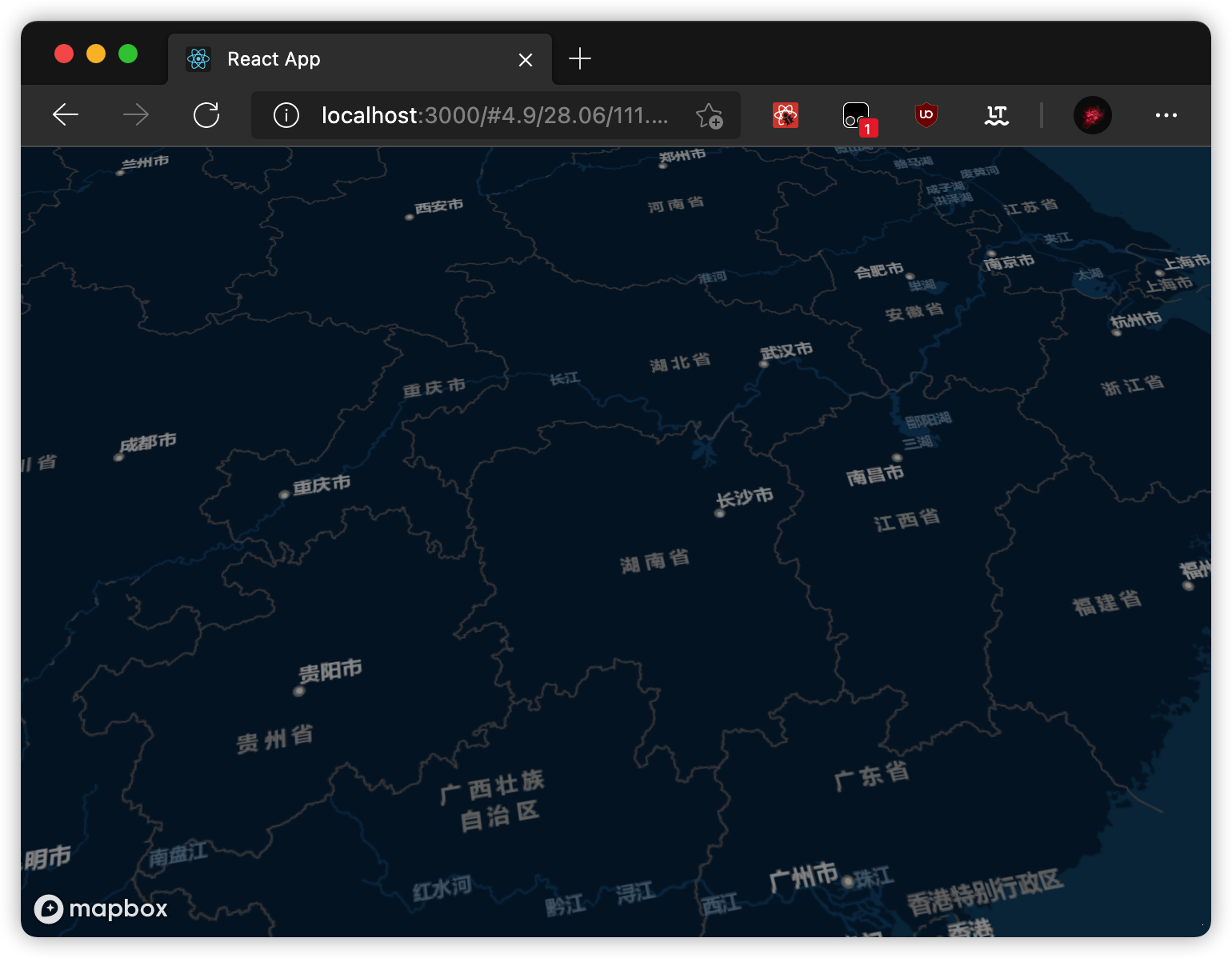Image resolution: width=1232 pixels, height=958 pixels.
Task: Open the React Developer Tools extension
Action: (786, 115)
